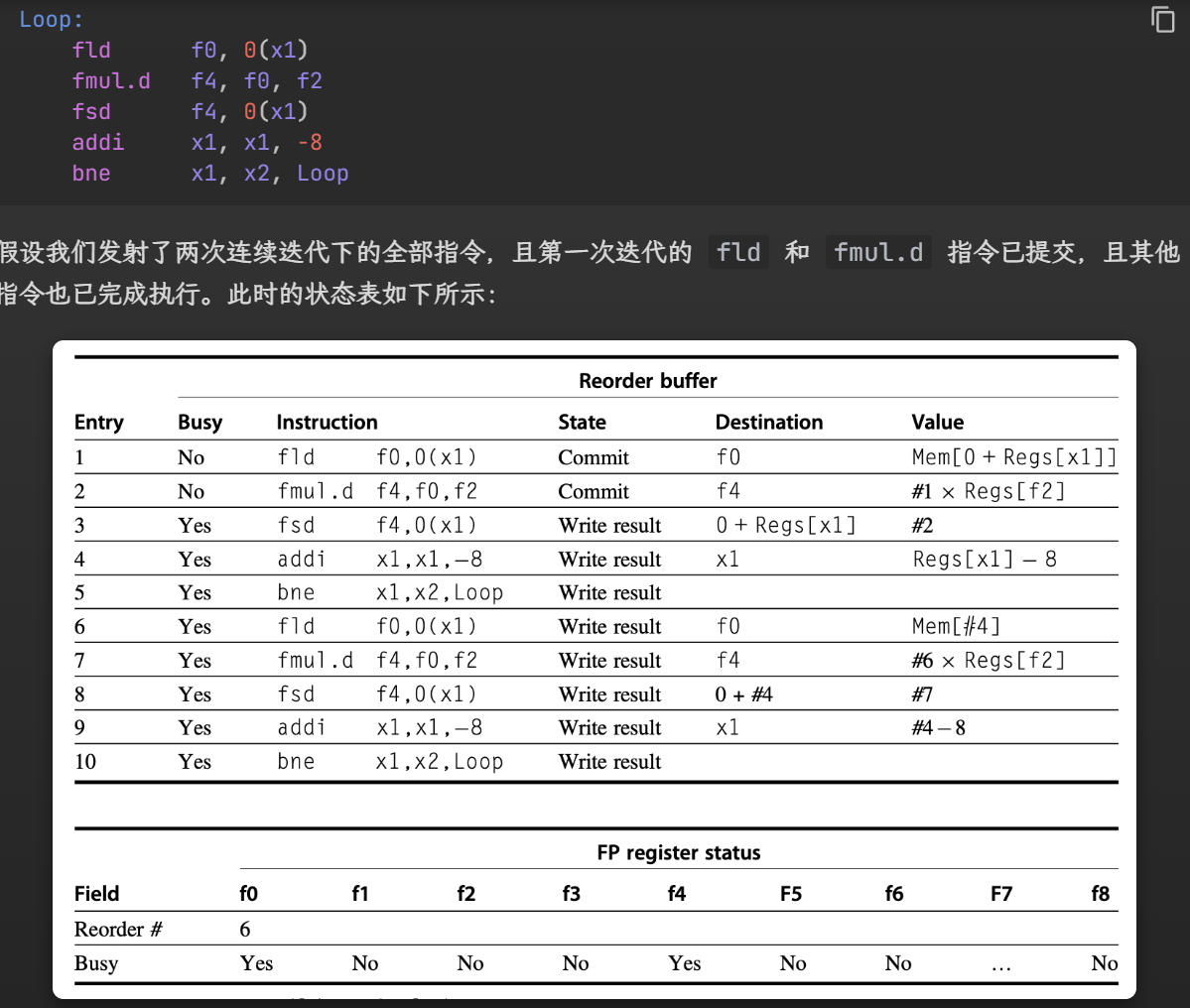The image size is (1190, 1008).
Task: Click the Destination column header
Action: tap(768, 422)
